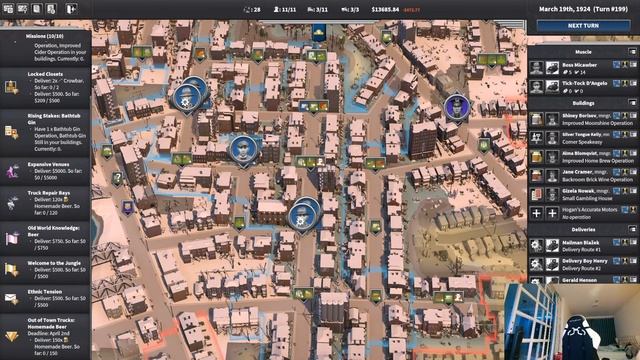Click the Backroom Brick Wine Operation building icon
This screenshot has height=360, width=640.
pos(536,176)
